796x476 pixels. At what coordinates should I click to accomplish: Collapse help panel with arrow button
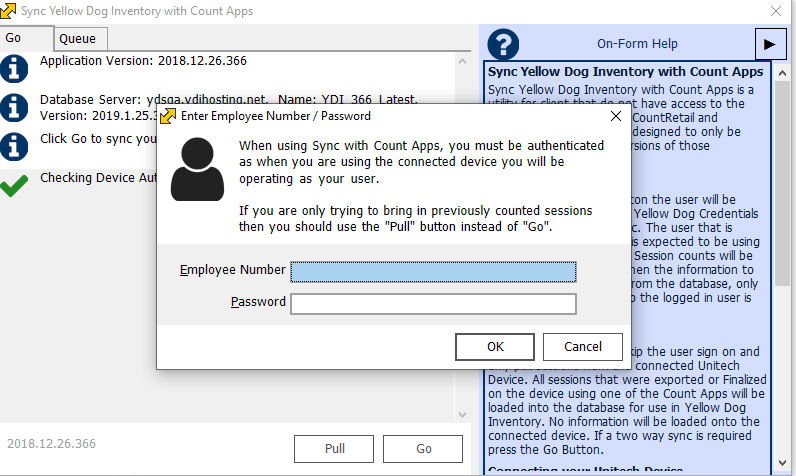coord(769,44)
